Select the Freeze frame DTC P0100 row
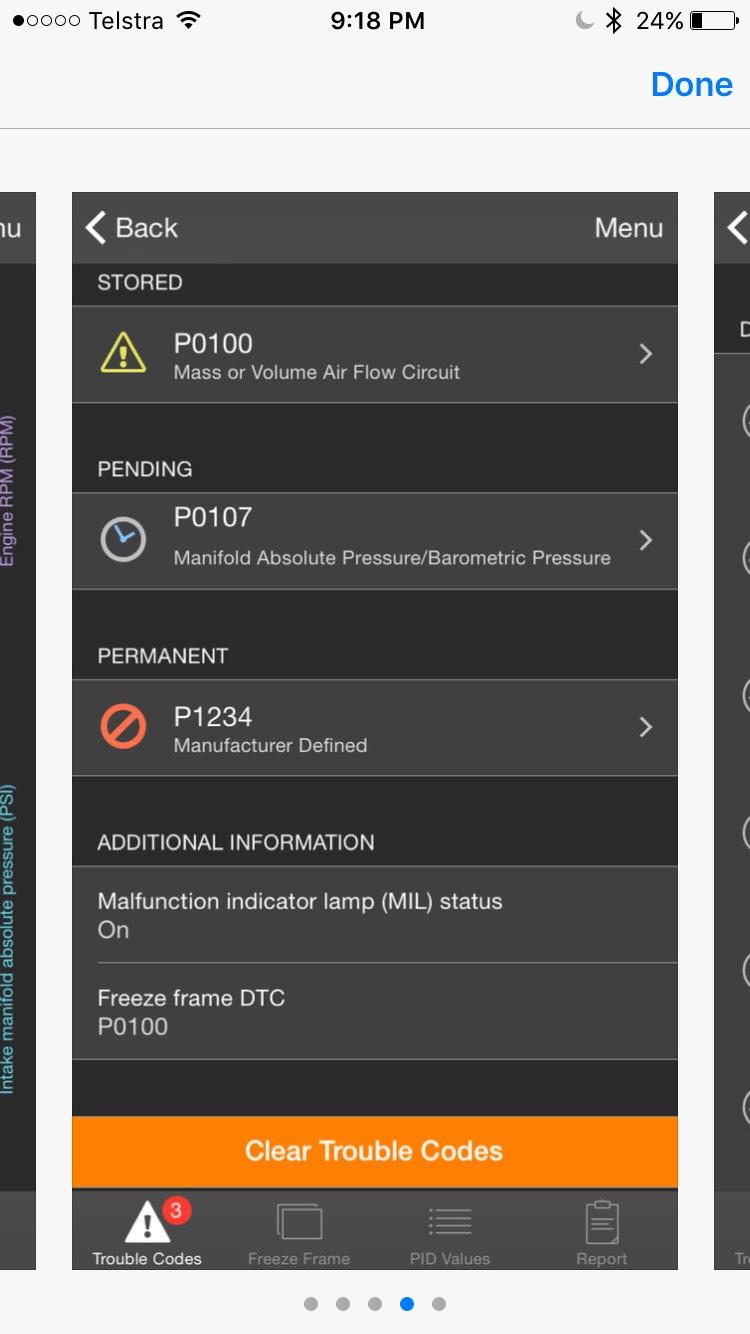The height and width of the screenshot is (1334, 750). (374, 1011)
